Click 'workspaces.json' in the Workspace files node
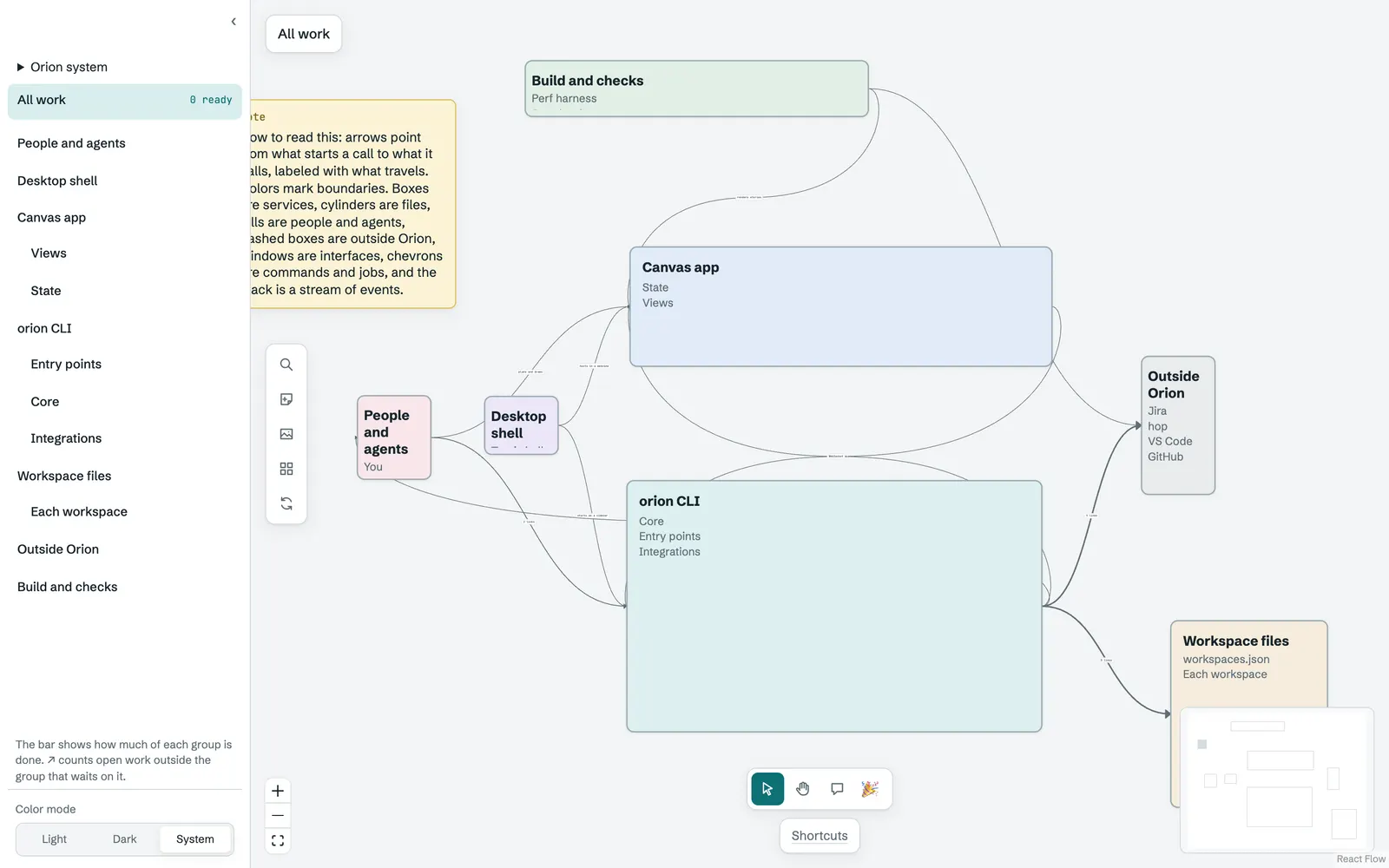Viewport: 1389px width, 868px height. click(x=1226, y=660)
